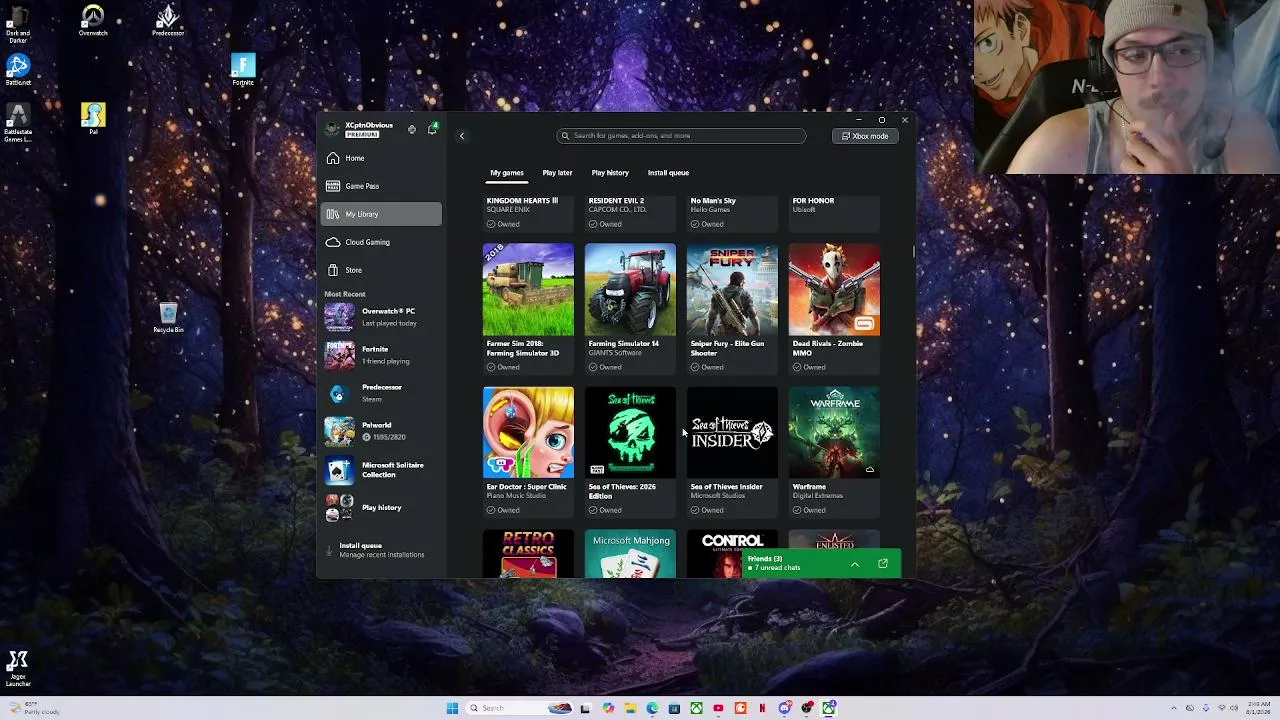Expand the Friends (3) panel chevron
Image resolution: width=1280 pixels, height=720 pixels.
pyautogui.click(x=855, y=564)
